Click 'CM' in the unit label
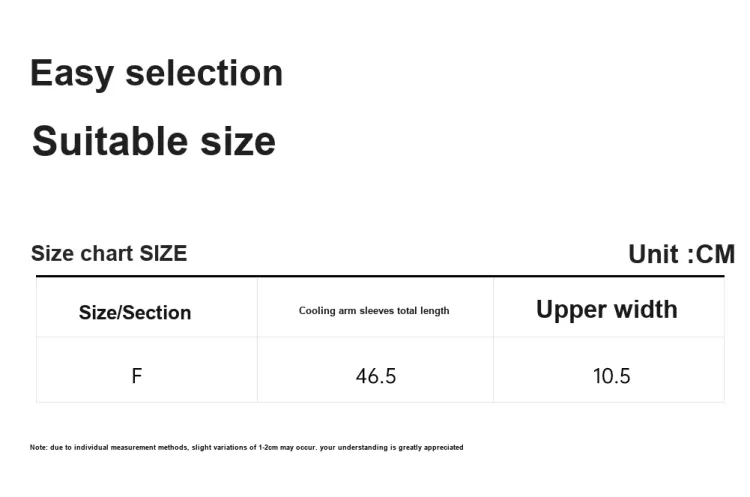The image size is (750, 497). [715, 254]
